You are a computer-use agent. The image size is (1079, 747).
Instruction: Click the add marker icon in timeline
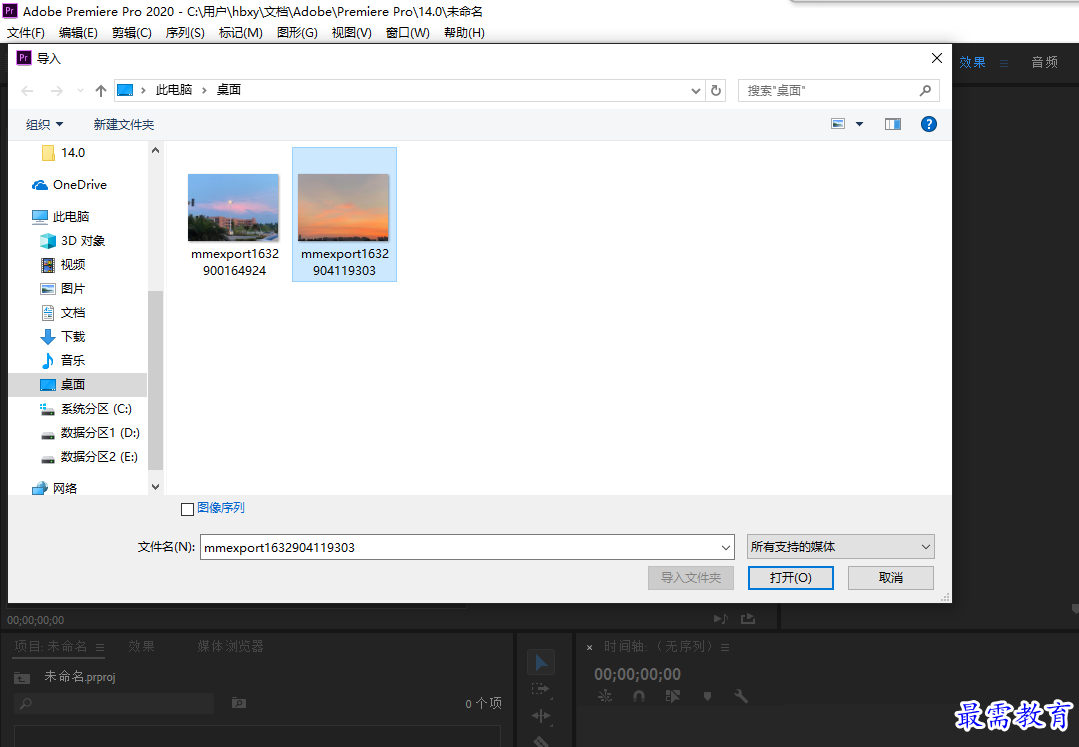pos(707,696)
